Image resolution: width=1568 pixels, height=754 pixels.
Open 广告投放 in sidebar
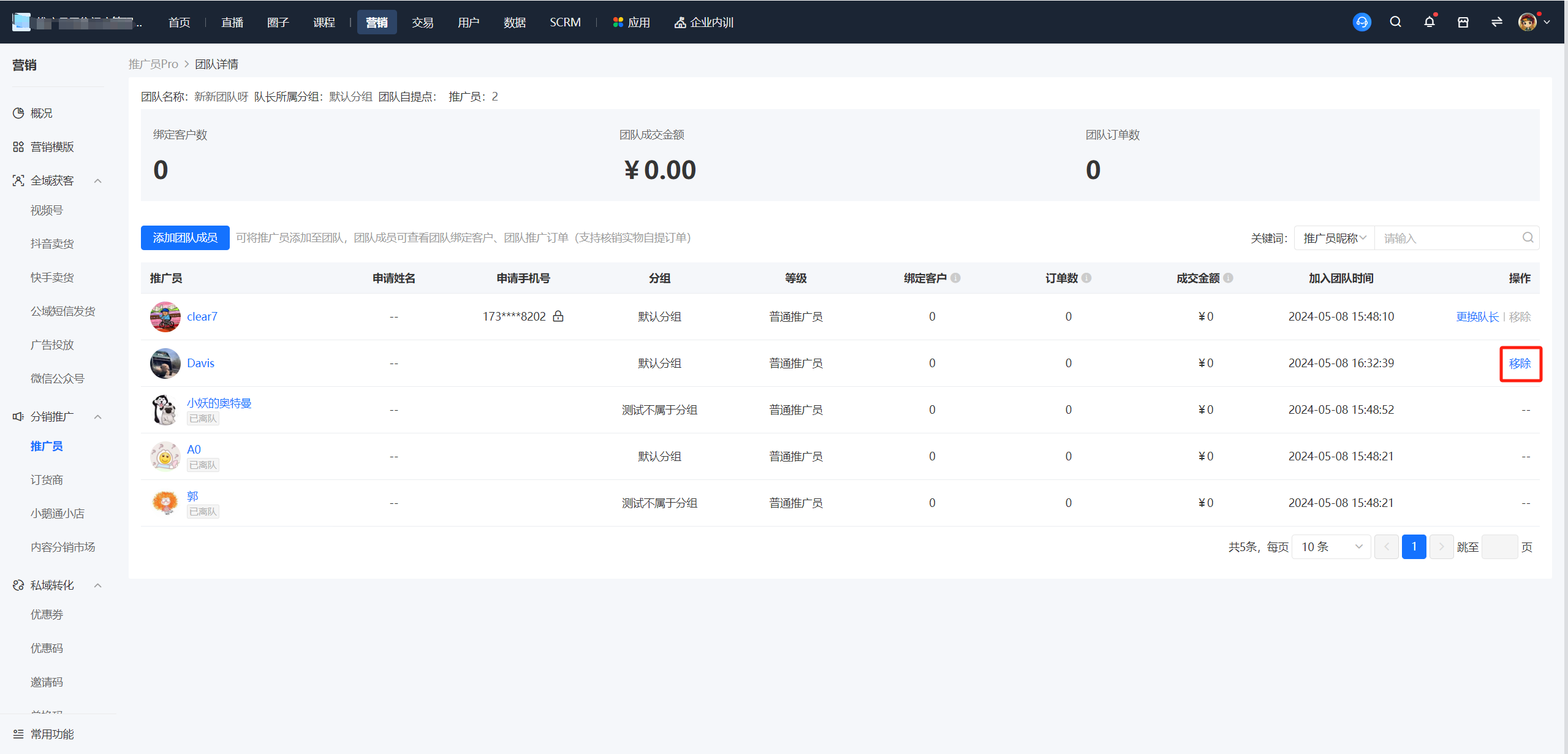coord(52,345)
